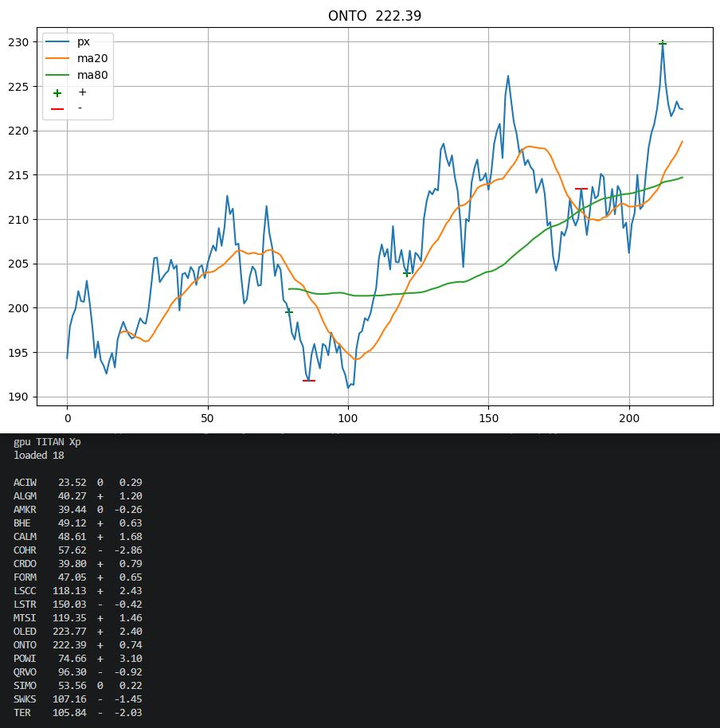Click the green plus marker near 204
Viewport: 720px width, 728px height.
[x=407, y=274]
